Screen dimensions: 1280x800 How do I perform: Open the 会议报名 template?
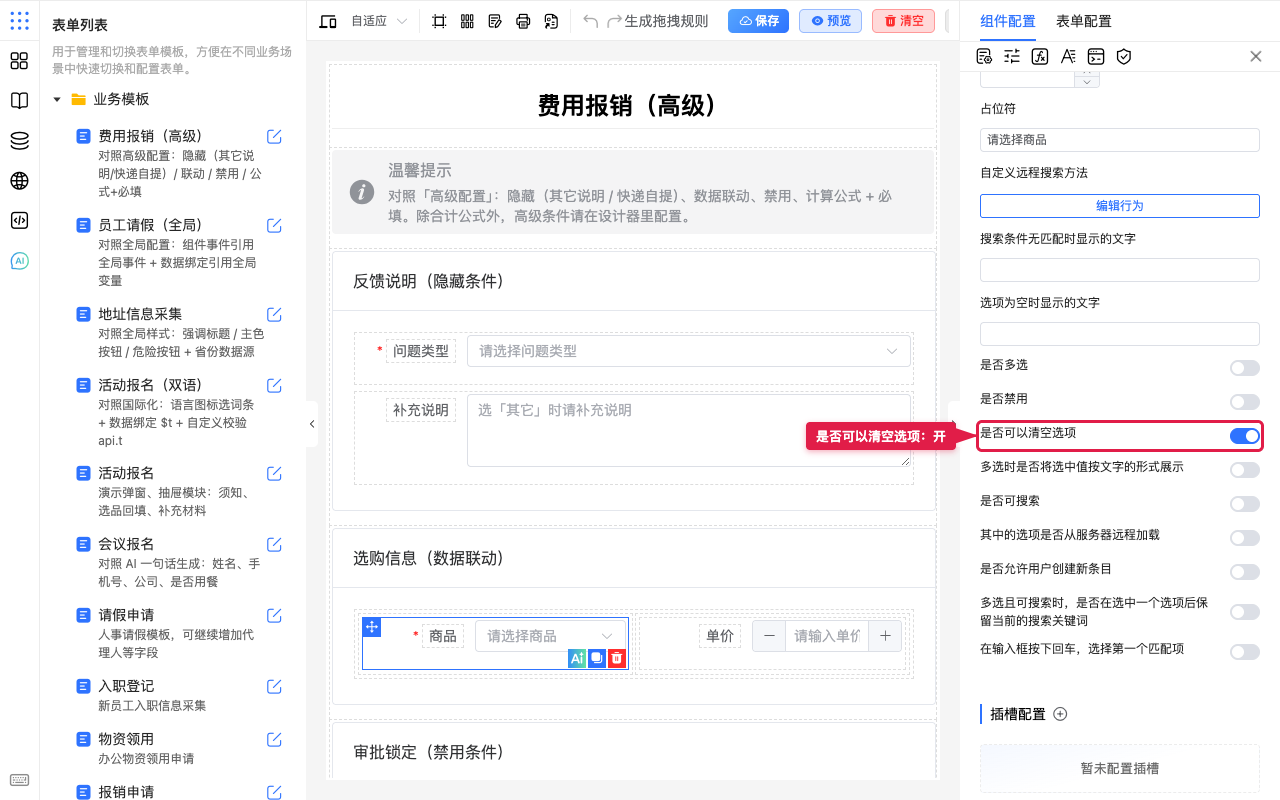[126, 544]
